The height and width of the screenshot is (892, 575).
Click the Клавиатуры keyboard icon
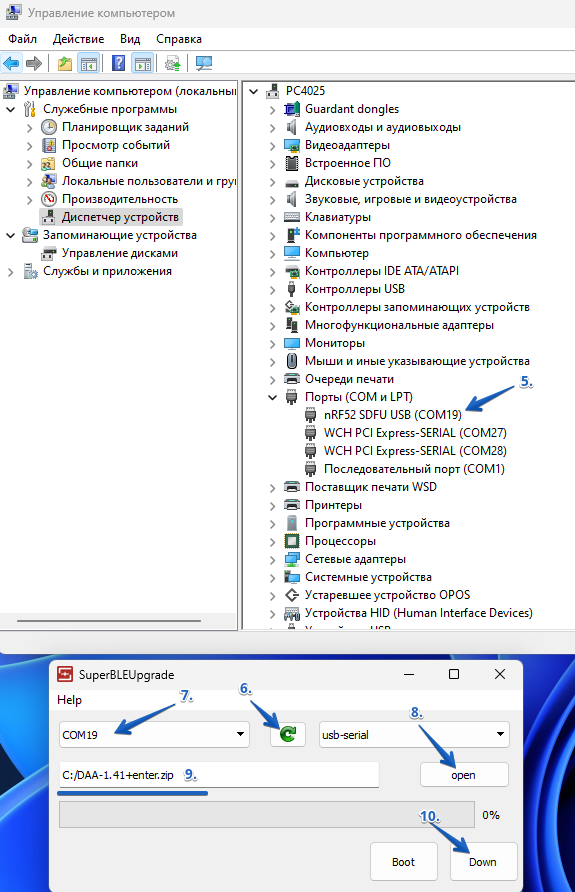pyautogui.click(x=292, y=217)
